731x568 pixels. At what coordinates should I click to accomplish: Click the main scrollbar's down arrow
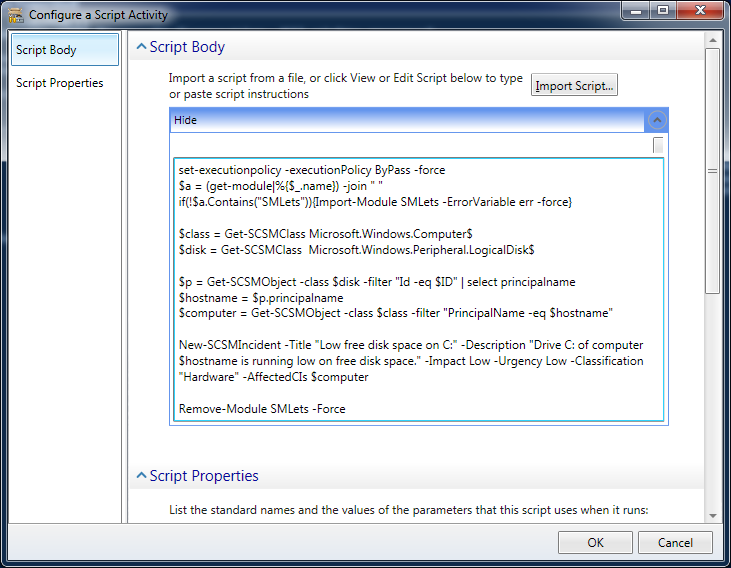click(712, 515)
